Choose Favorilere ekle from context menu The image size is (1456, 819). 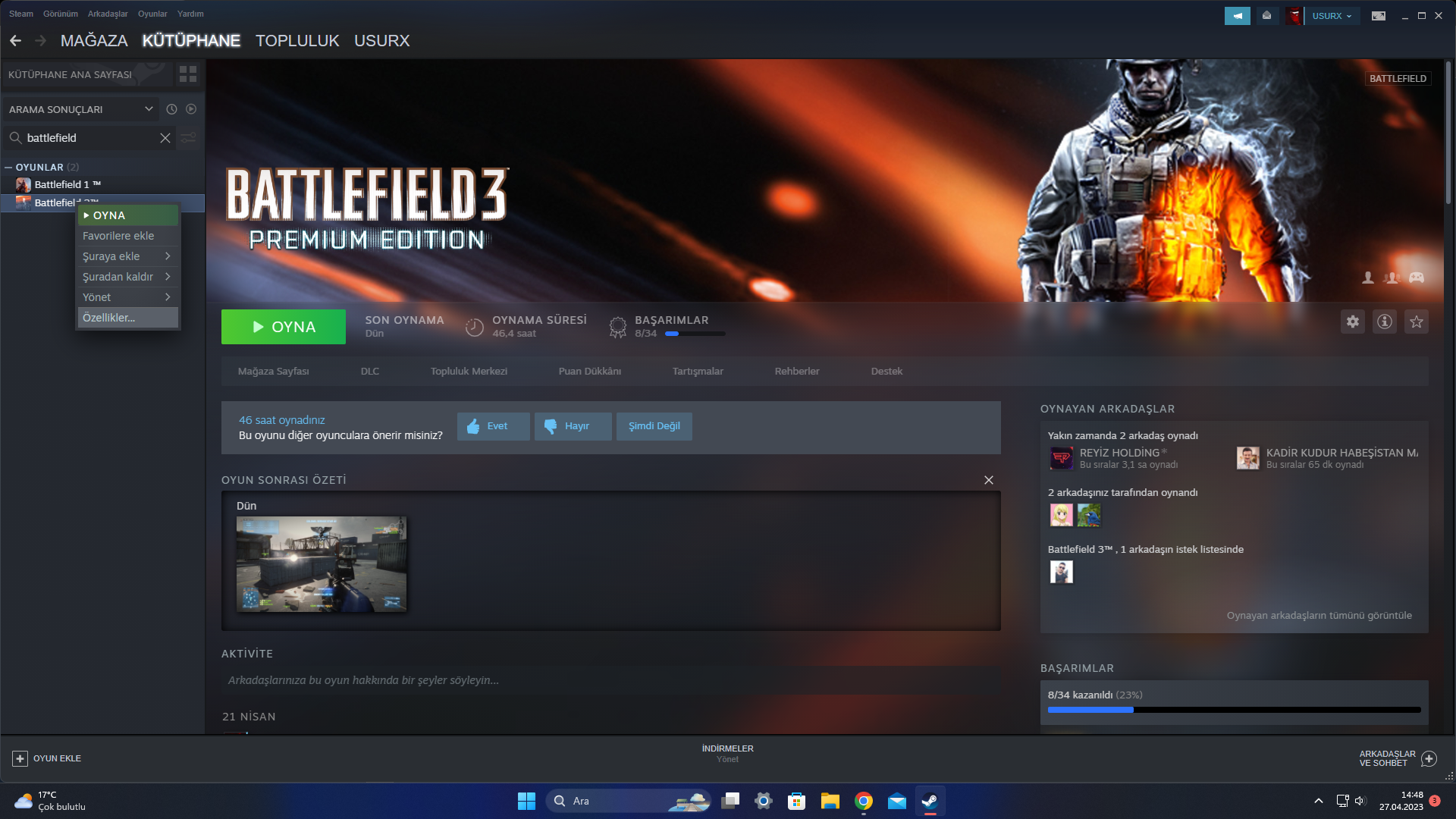[128, 236]
